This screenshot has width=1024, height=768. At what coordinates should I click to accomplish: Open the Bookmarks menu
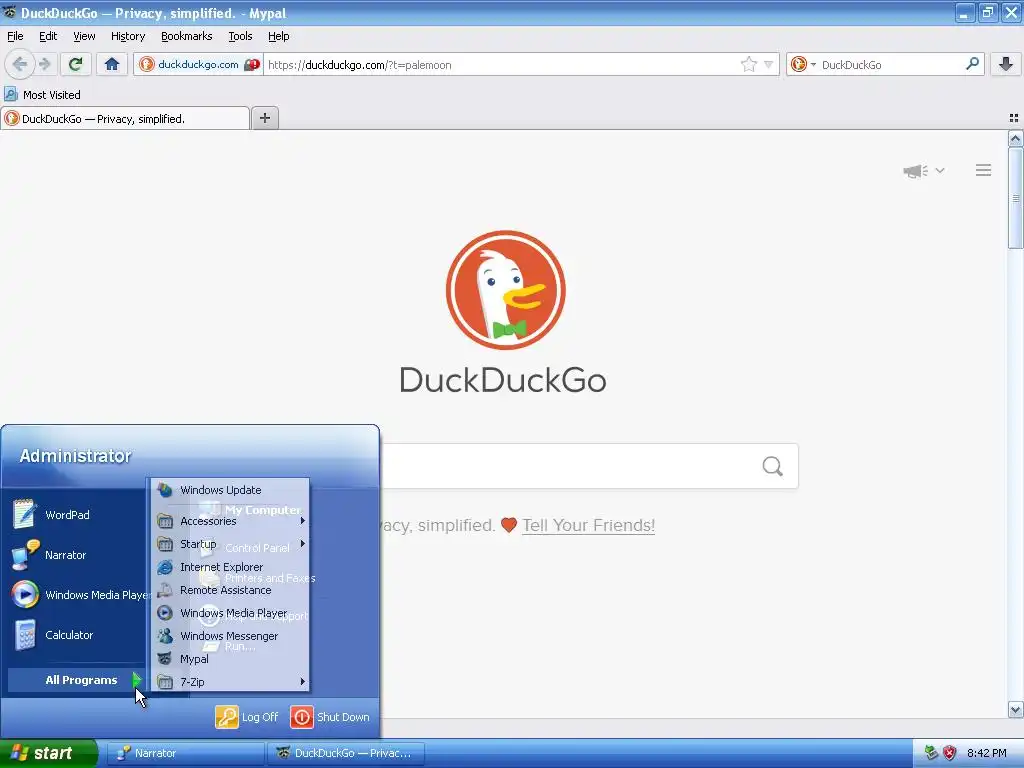point(186,36)
